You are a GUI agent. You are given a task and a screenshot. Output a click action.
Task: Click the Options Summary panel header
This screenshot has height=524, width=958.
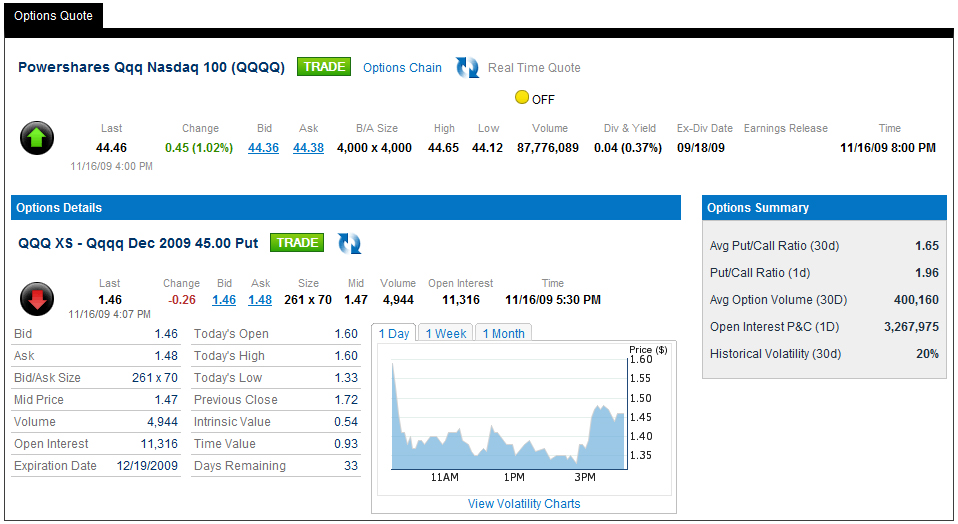click(823, 208)
